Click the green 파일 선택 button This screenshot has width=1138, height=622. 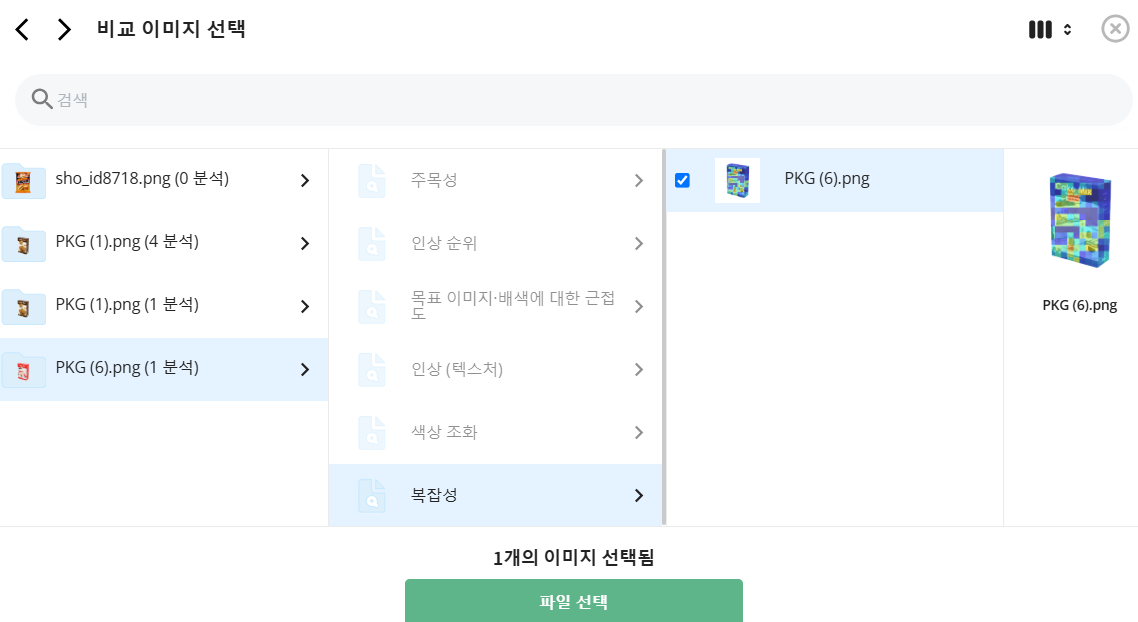(573, 601)
